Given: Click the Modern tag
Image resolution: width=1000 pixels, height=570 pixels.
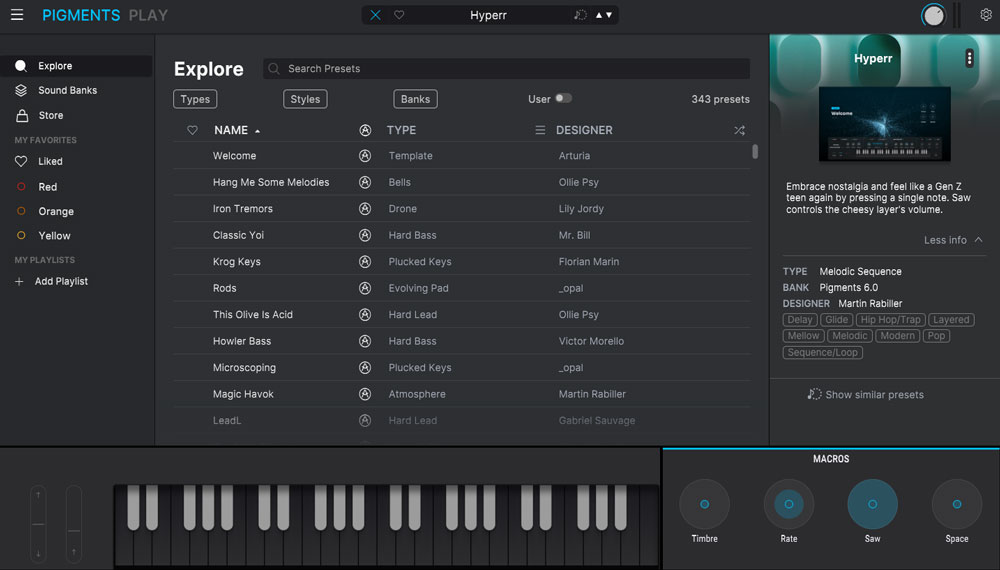Looking at the screenshot, I should 897,336.
